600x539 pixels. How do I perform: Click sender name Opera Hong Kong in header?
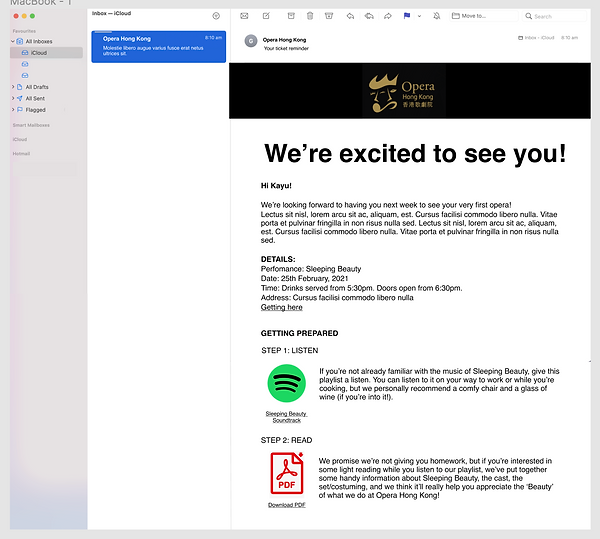(284, 40)
